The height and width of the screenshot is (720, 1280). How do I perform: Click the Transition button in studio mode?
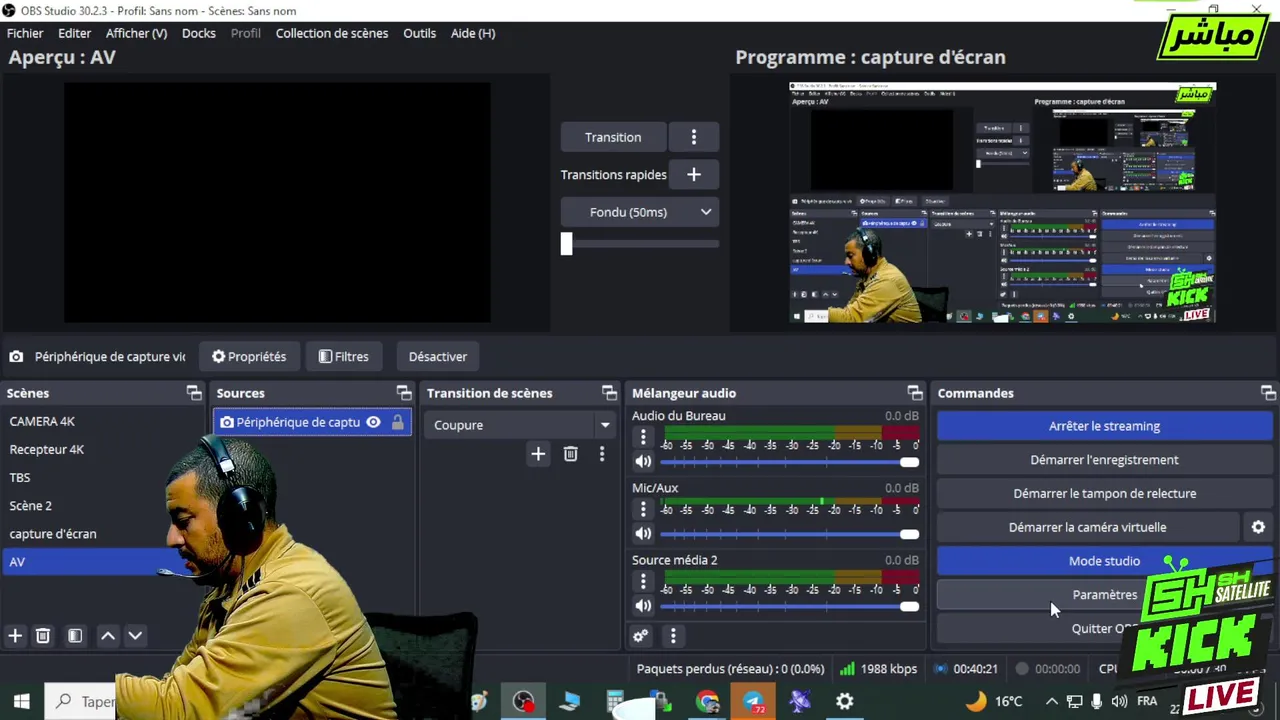(x=613, y=137)
